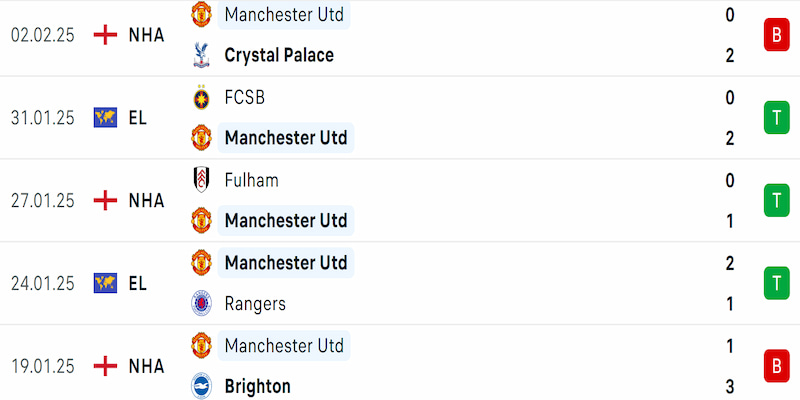The width and height of the screenshot is (800, 400).
Task: Click England flag on the 02.02.25 row
Action: (x=104, y=34)
